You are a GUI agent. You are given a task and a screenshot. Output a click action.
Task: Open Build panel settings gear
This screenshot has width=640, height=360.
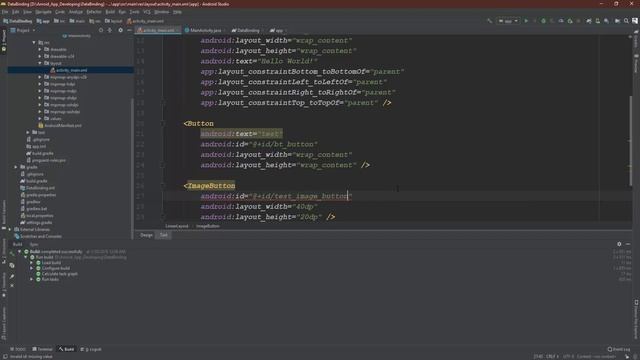click(619, 244)
